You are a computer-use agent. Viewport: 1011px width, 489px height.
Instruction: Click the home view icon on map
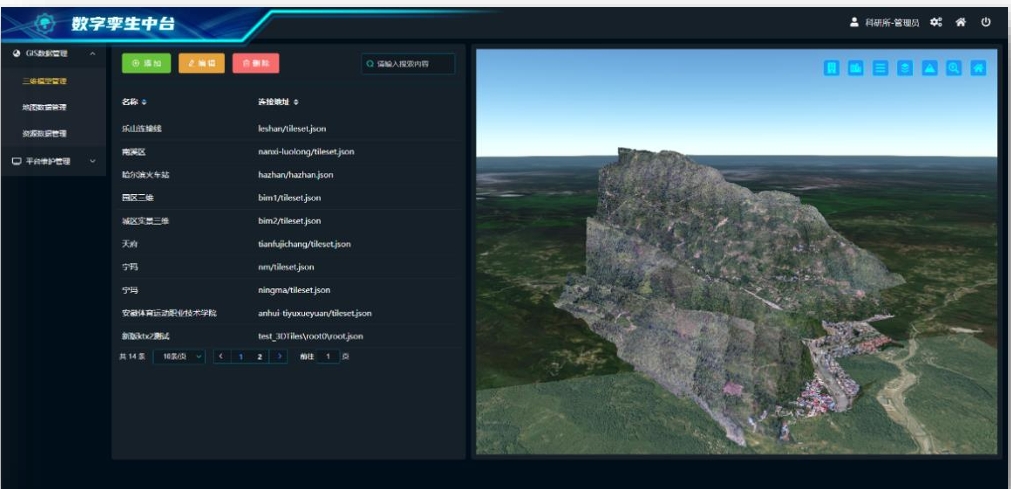(x=979, y=68)
